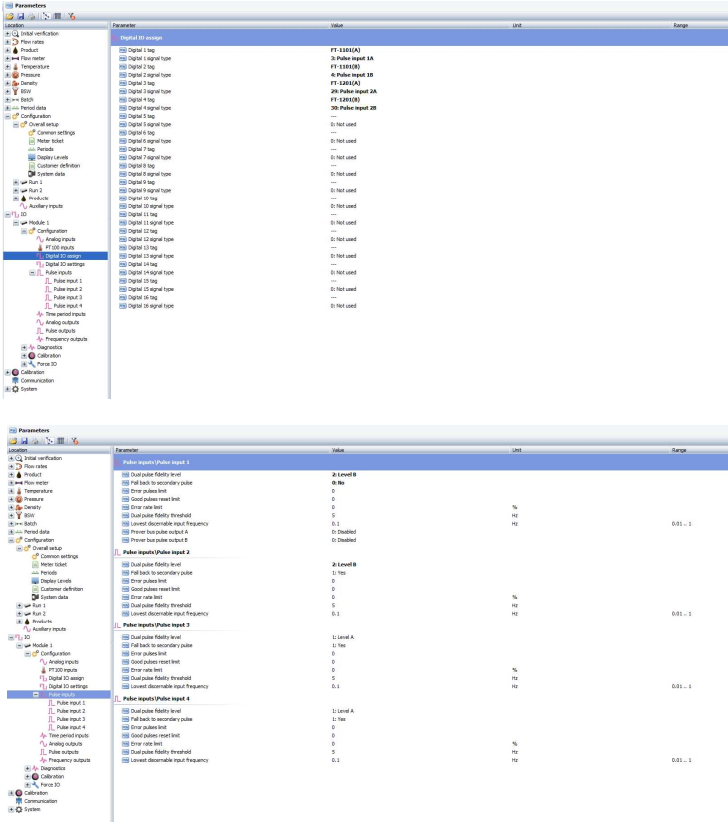Click the columns icon in top window toolbar
Screen dimensions: 728x823
point(58,16)
